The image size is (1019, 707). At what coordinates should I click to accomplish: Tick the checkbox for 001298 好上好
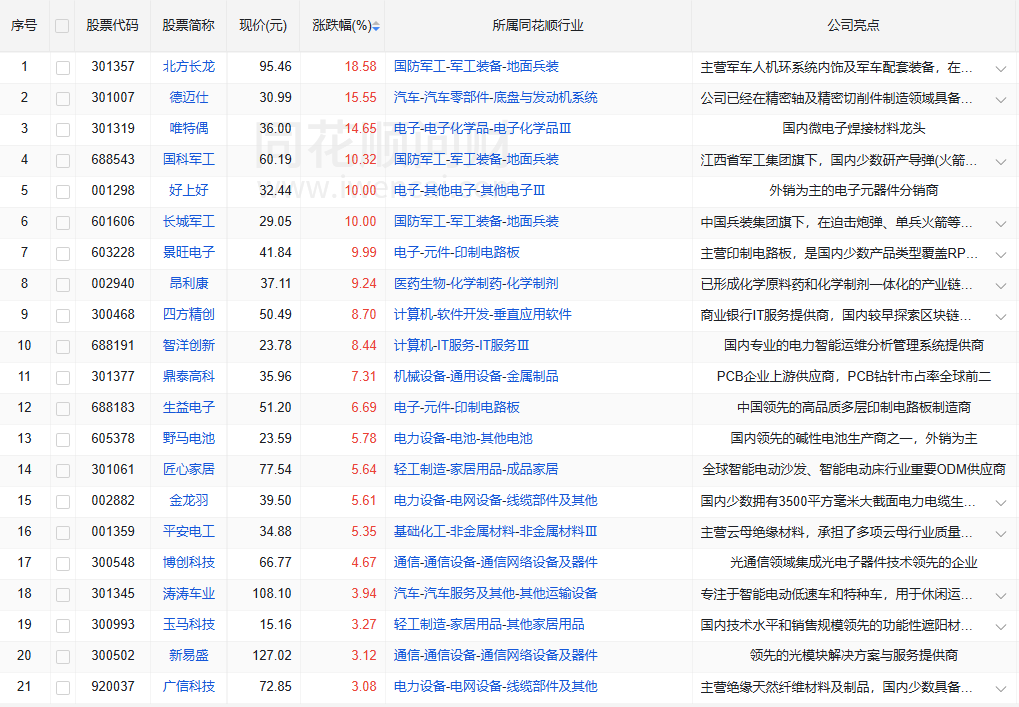coord(63,192)
